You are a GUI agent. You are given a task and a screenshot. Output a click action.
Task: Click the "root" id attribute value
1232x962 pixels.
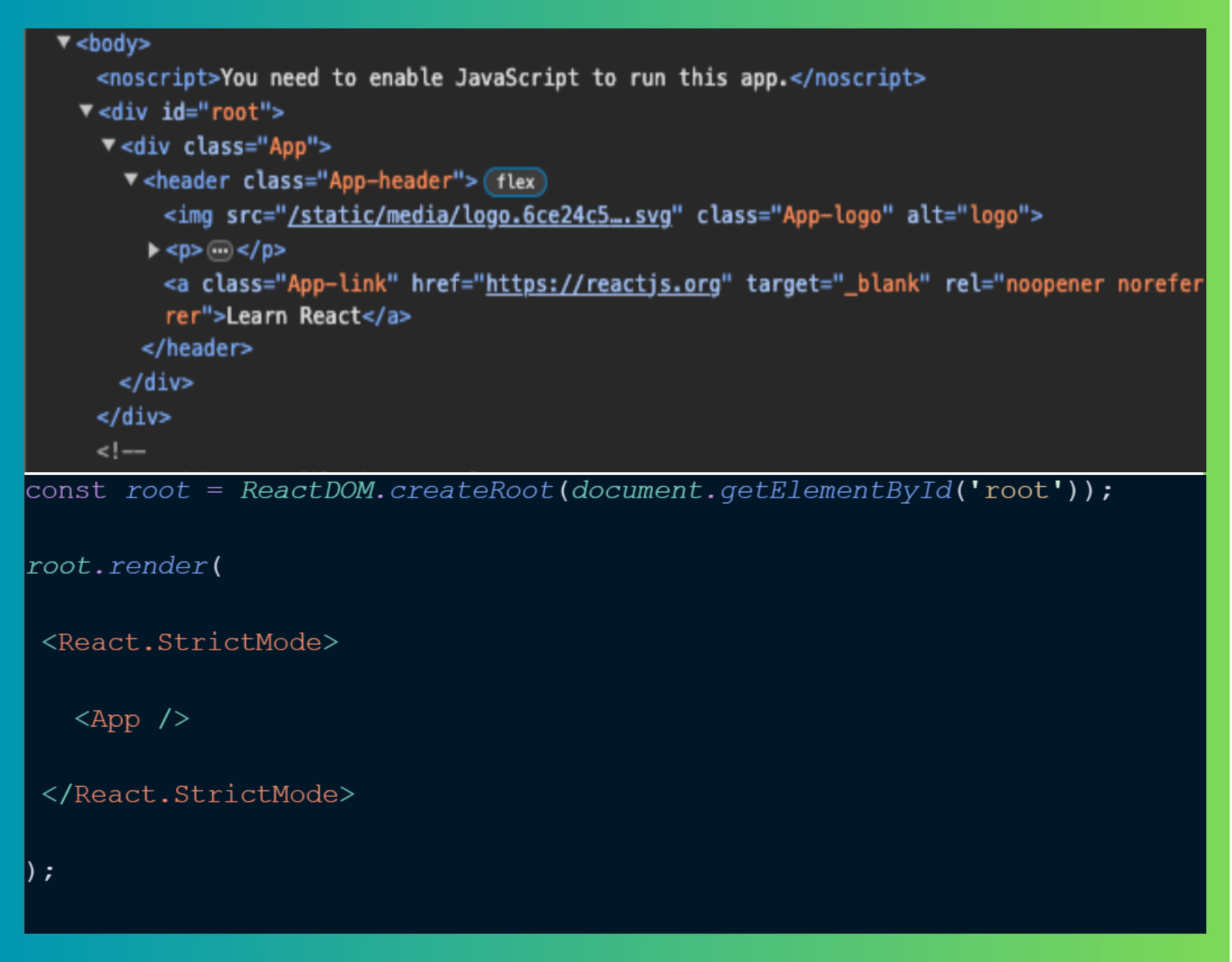[x=235, y=112]
